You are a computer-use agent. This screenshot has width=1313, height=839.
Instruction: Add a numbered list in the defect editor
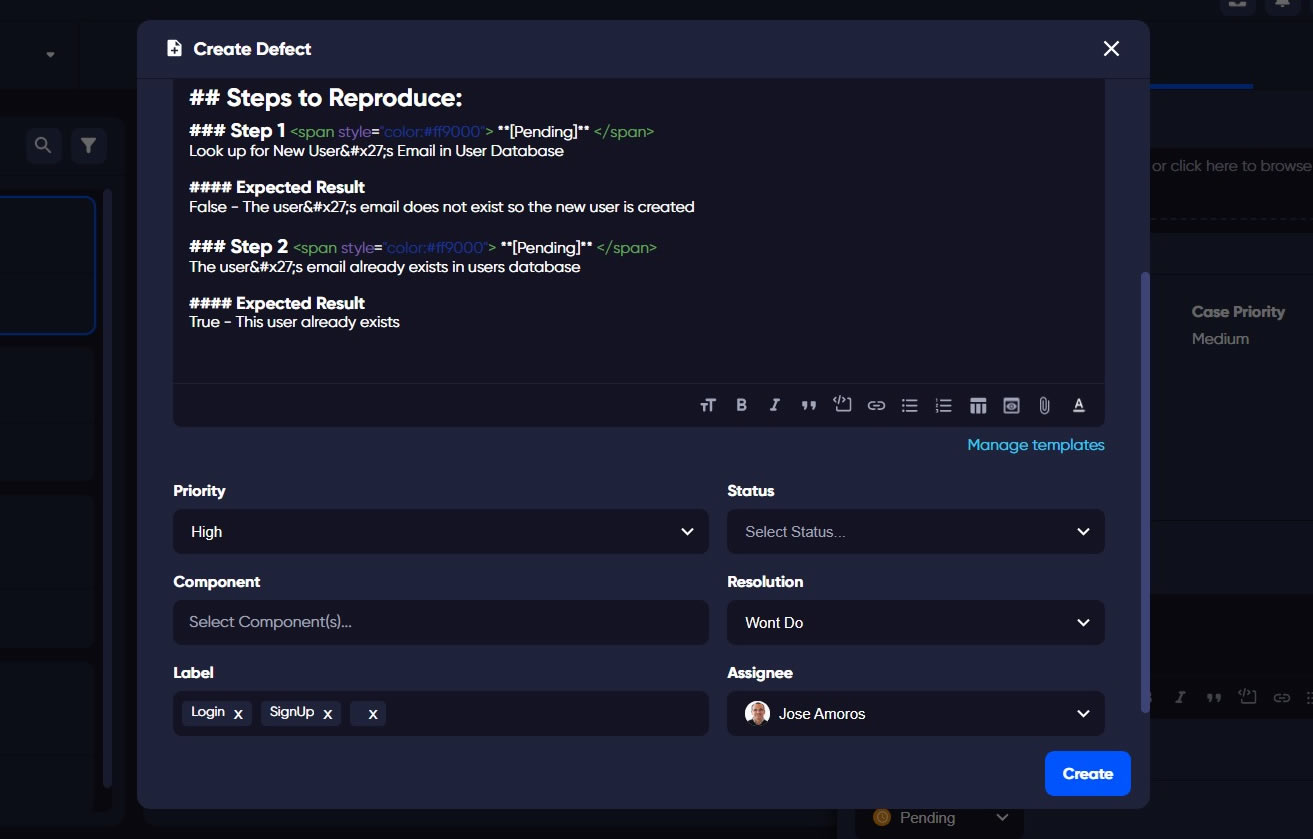coord(943,405)
